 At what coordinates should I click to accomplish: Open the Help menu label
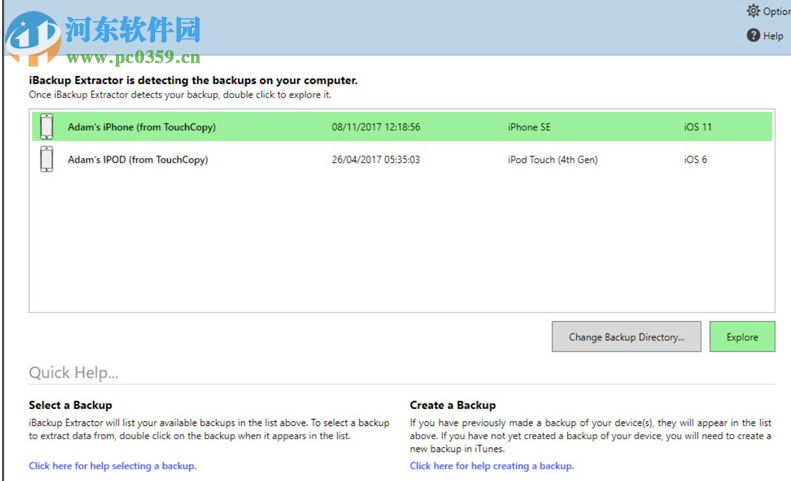click(x=773, y=36)
